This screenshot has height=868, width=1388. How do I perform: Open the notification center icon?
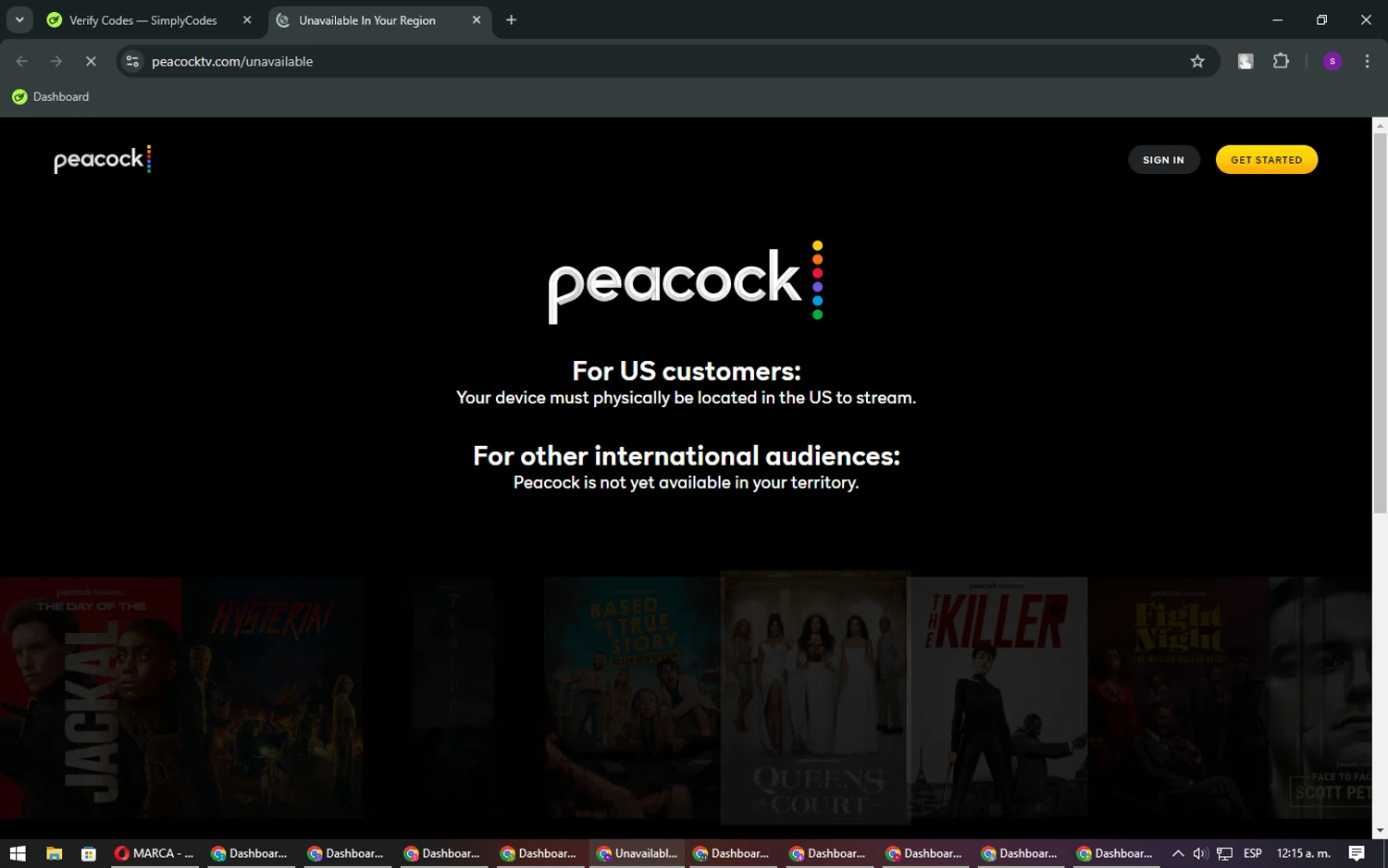click(1357, 853)
